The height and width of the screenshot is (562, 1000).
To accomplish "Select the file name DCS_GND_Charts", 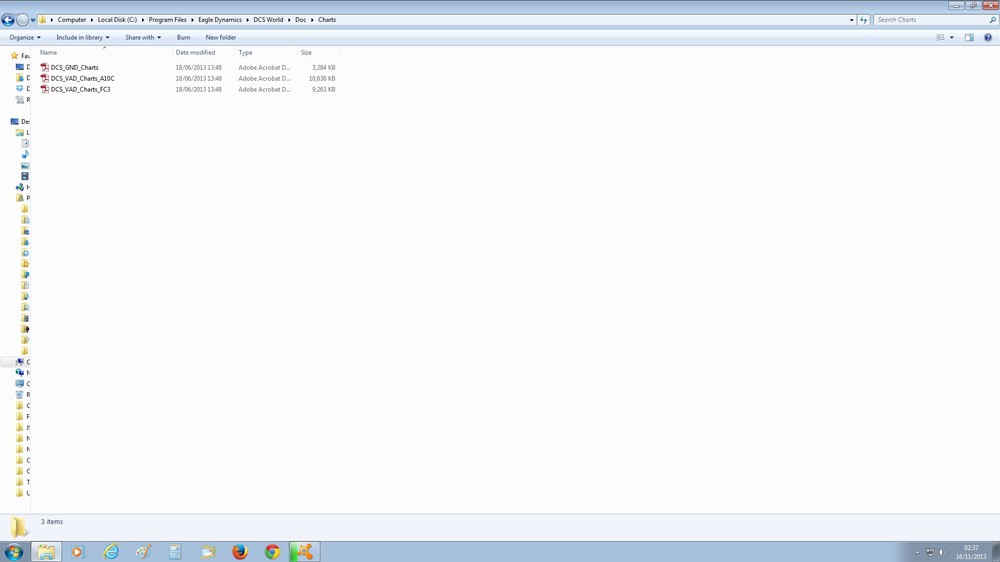I will [x=75, y=68].
